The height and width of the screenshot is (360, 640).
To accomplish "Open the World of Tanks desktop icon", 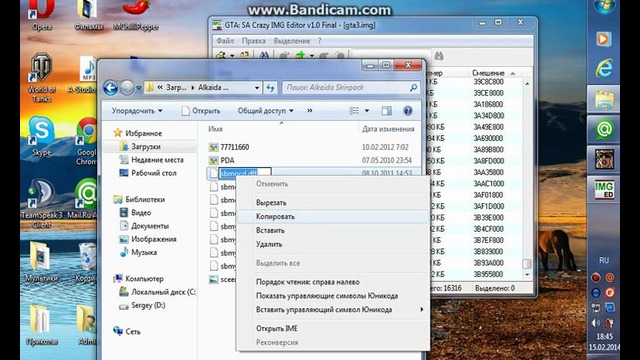I will pos(42,78).
